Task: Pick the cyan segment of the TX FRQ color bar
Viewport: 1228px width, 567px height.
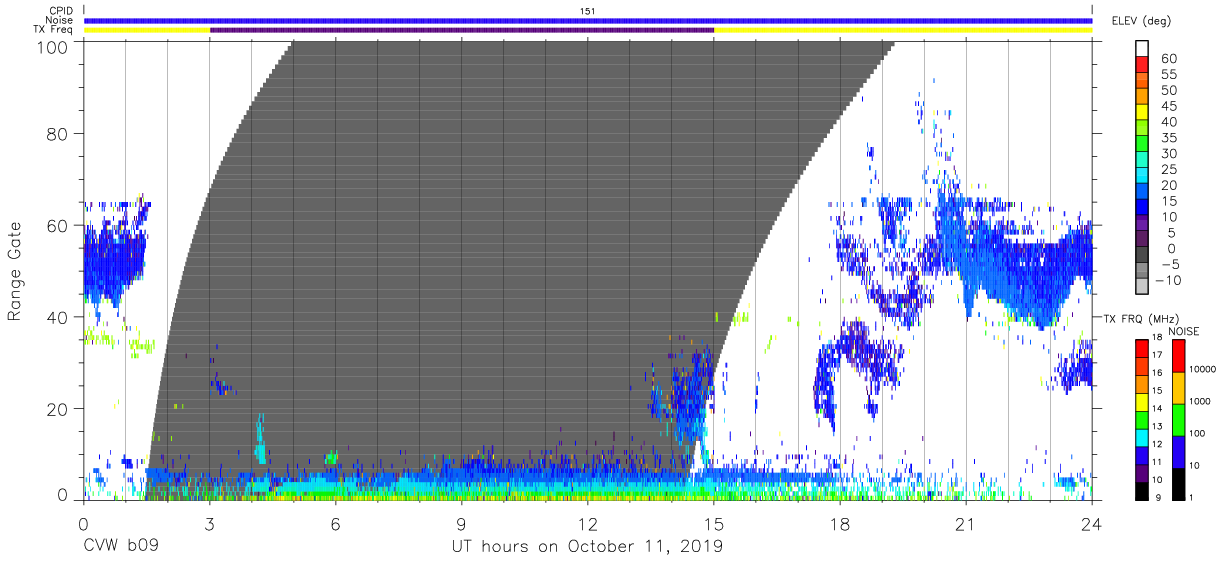Action: click(x=1143, y=437)
